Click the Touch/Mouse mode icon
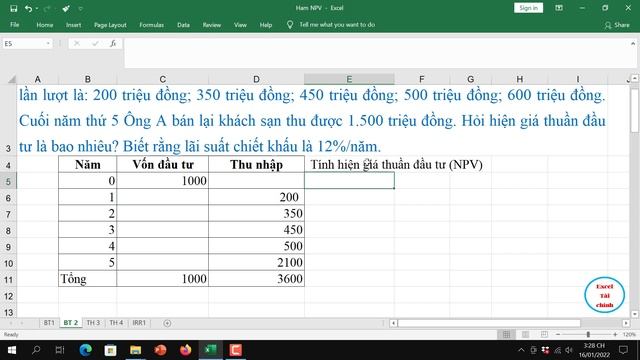The height and width of the screenshot is (360, 640). click(66, 8)
